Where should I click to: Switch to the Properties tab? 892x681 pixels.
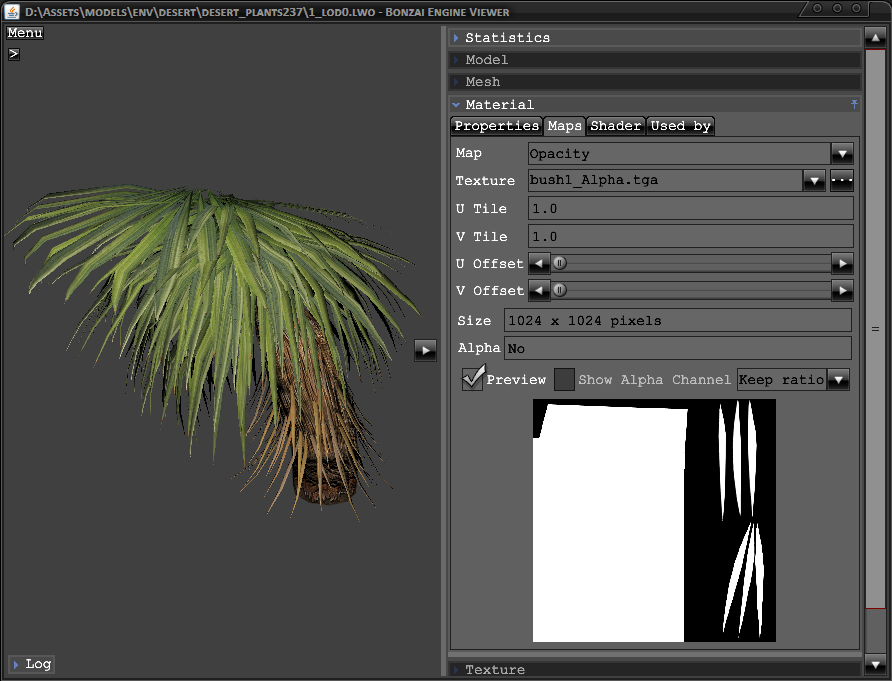coord(496,126)
